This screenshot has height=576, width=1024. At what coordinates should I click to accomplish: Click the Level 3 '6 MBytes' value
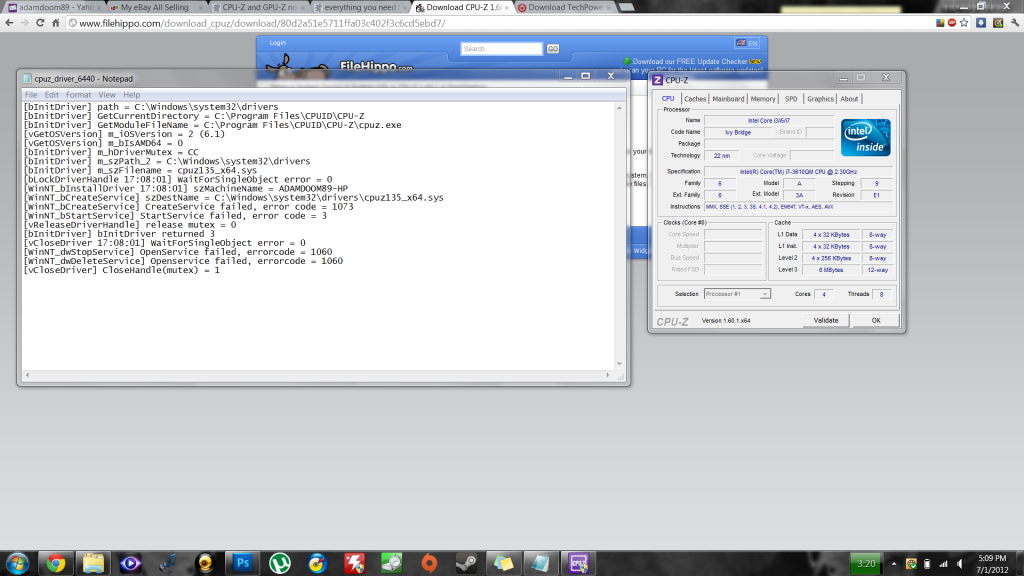point(831,270)
